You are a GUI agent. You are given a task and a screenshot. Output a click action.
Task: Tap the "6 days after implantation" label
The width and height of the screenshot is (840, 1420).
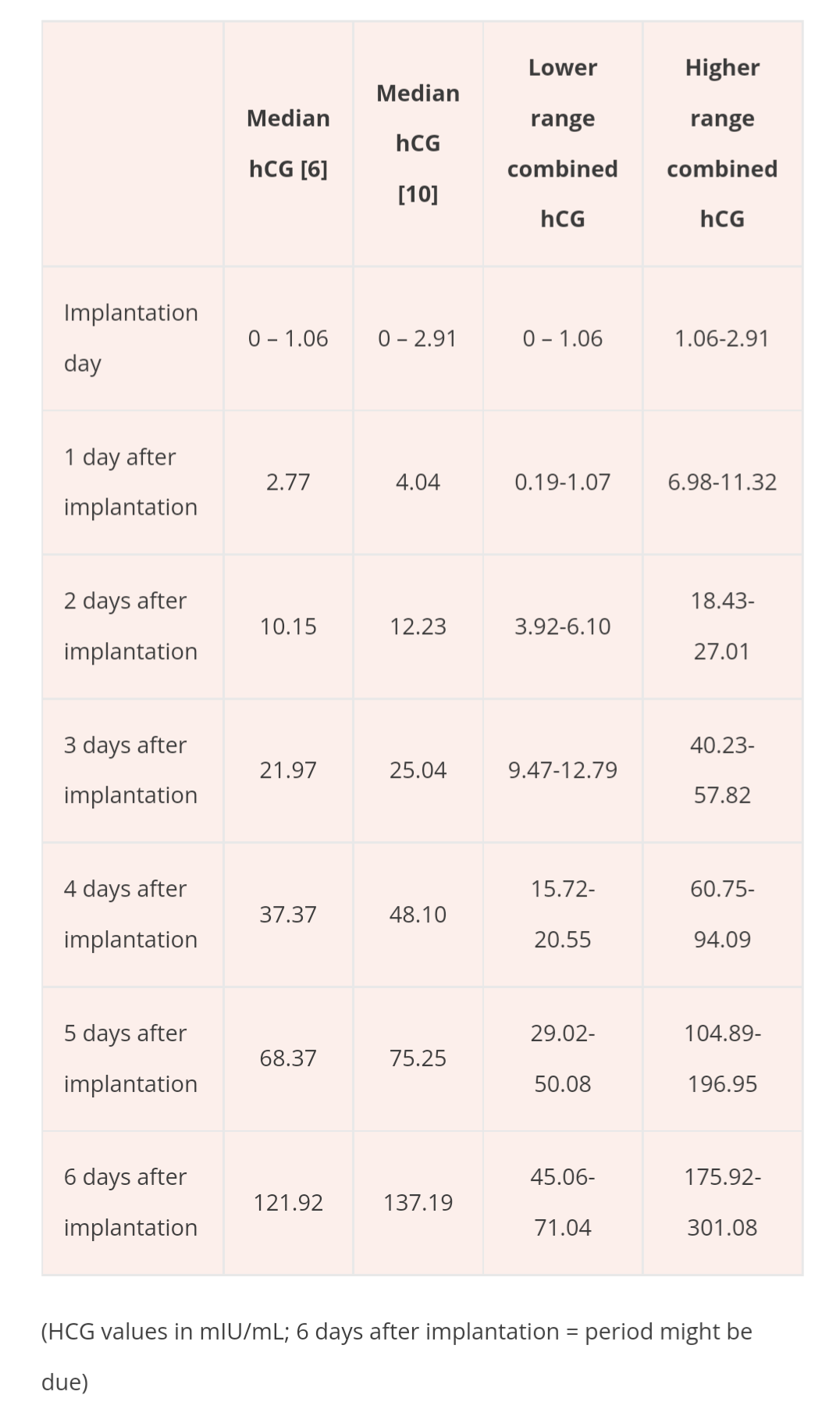[130, 1203]
